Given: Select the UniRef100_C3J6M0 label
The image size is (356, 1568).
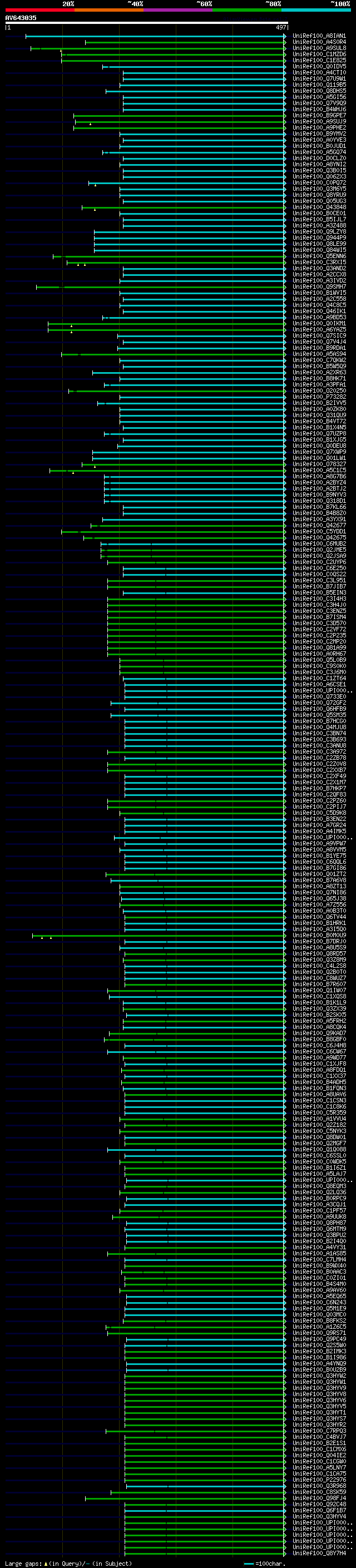Looking at the screenshot, I should click(319, 672).
